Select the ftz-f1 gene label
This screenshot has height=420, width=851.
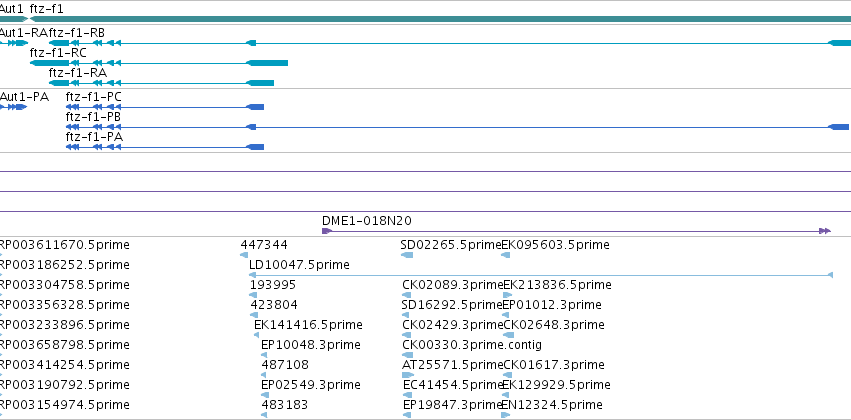tap(46, 9)
